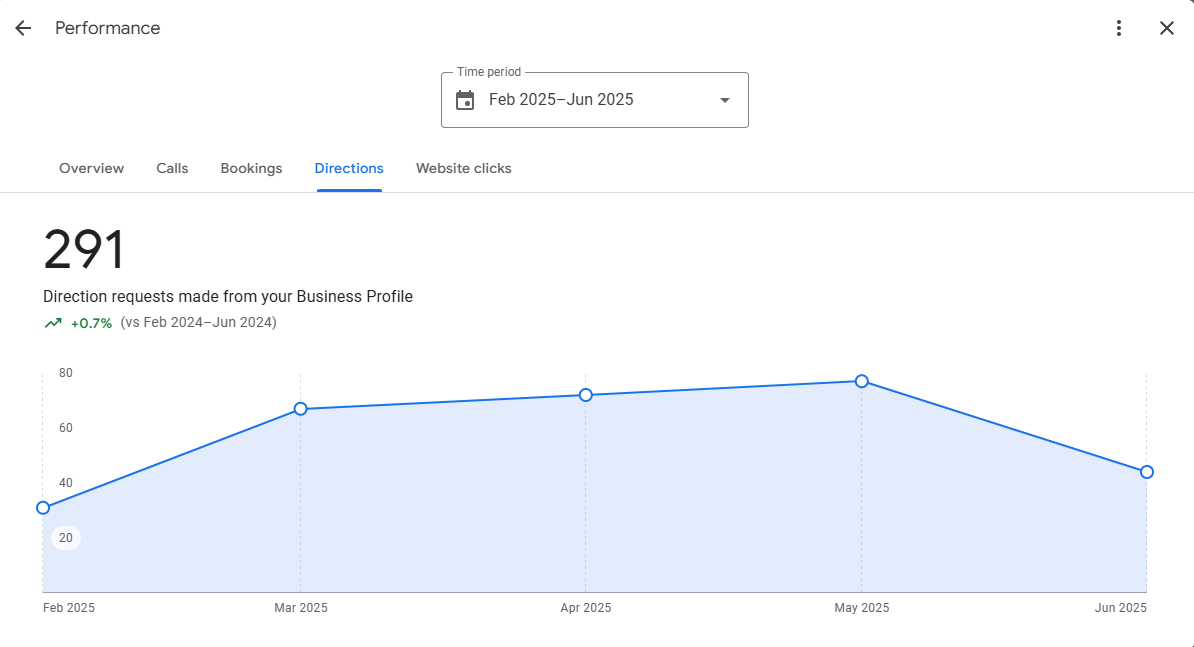Click the 20 y-axis label badge
Screen dimensions: 1194x647
[66, 538]
